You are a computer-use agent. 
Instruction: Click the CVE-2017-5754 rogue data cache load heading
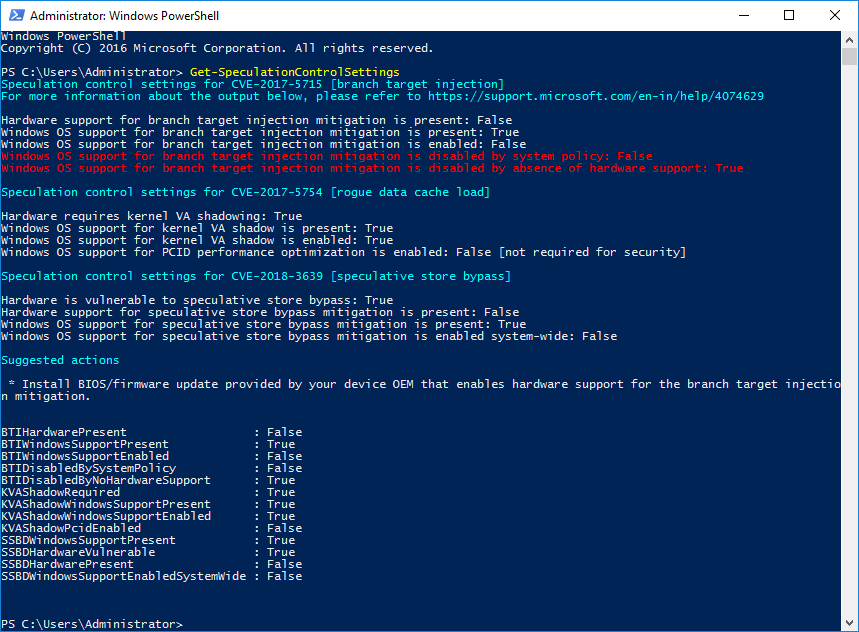coord(245,192)
